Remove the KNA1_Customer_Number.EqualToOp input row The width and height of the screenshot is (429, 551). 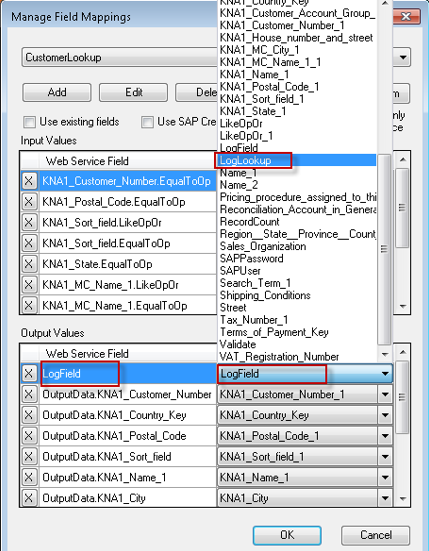29,181
